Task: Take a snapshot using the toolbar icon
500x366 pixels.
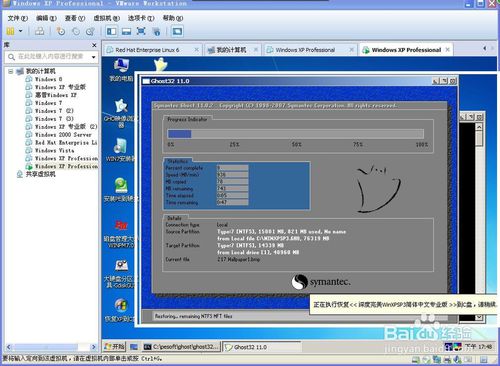Action: point(61,31)
